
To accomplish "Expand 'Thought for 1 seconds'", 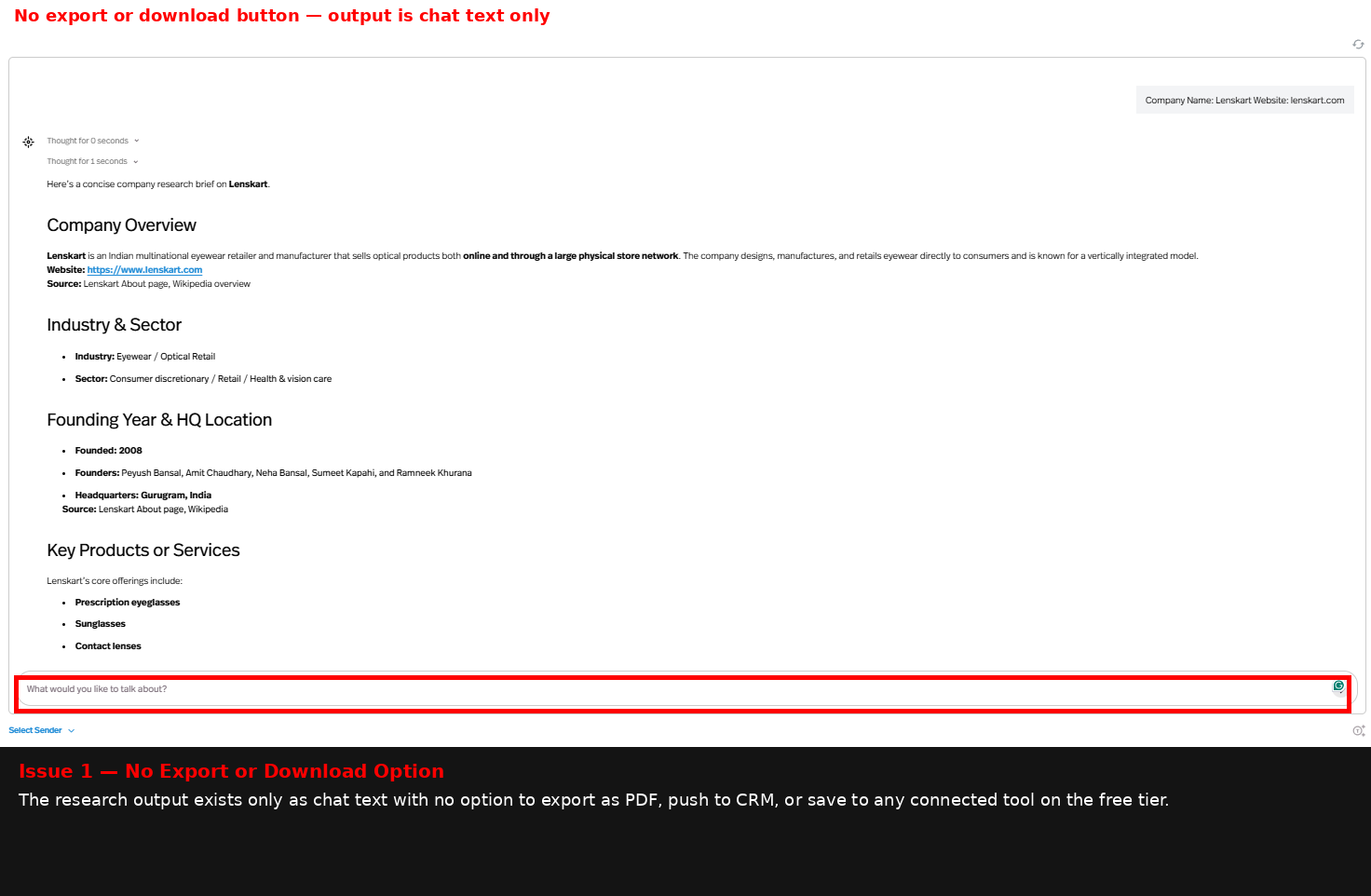I will tap(92, 161).
